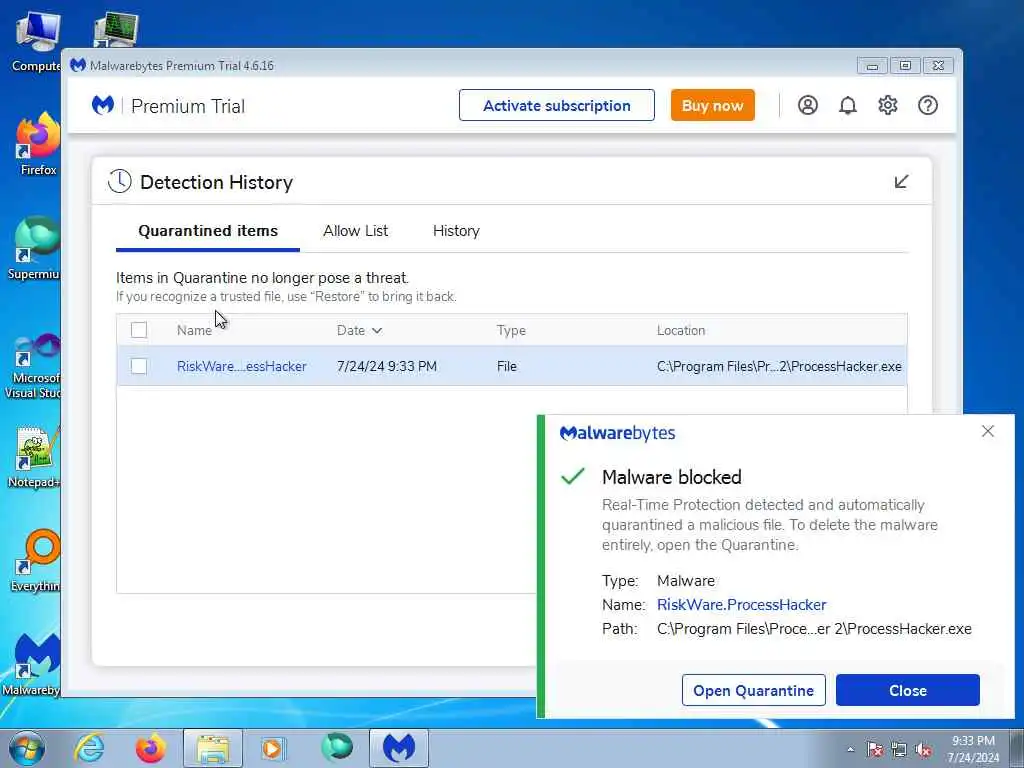This screenshot has width=1024, height=768.
Task: Open Firefox desktop shortcut
Action: (x=37, y=144)
